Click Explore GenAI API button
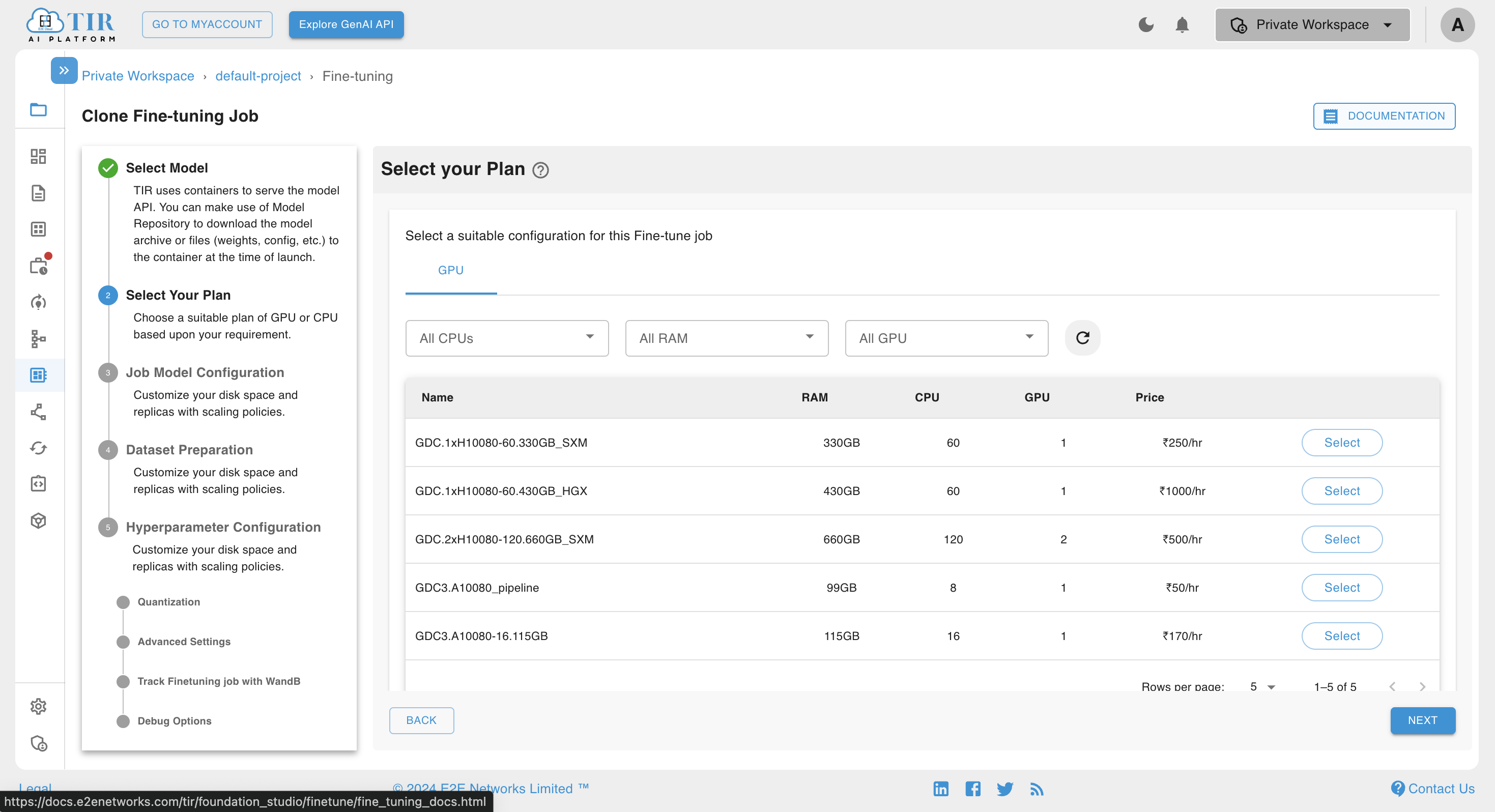 347,24
